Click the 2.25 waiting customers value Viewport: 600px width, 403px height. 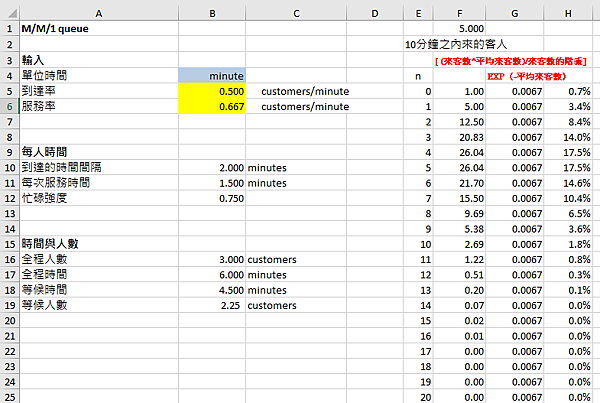[230, 305]
